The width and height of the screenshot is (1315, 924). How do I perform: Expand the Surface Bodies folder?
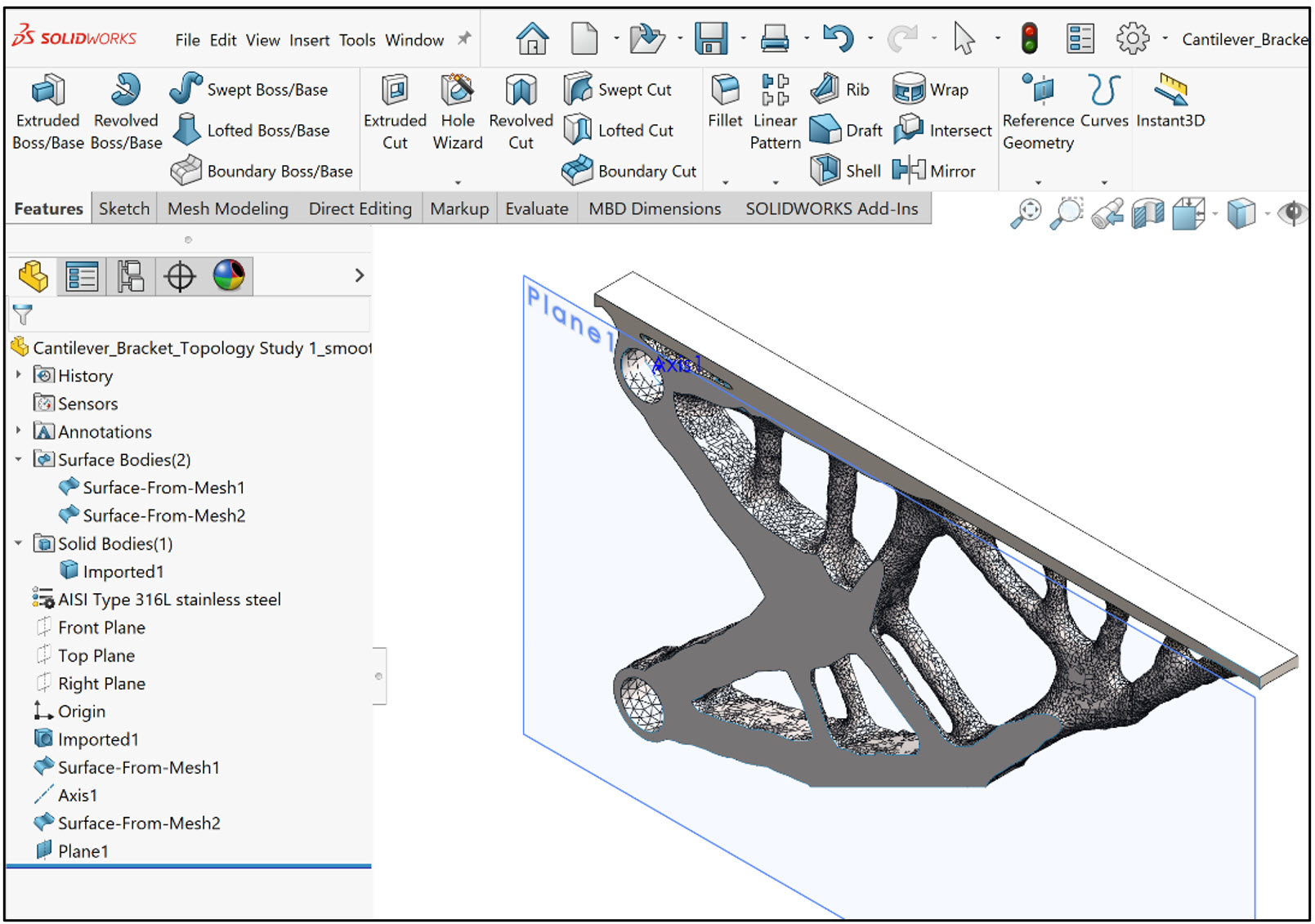pyautogui.click(x=18, y=459)
